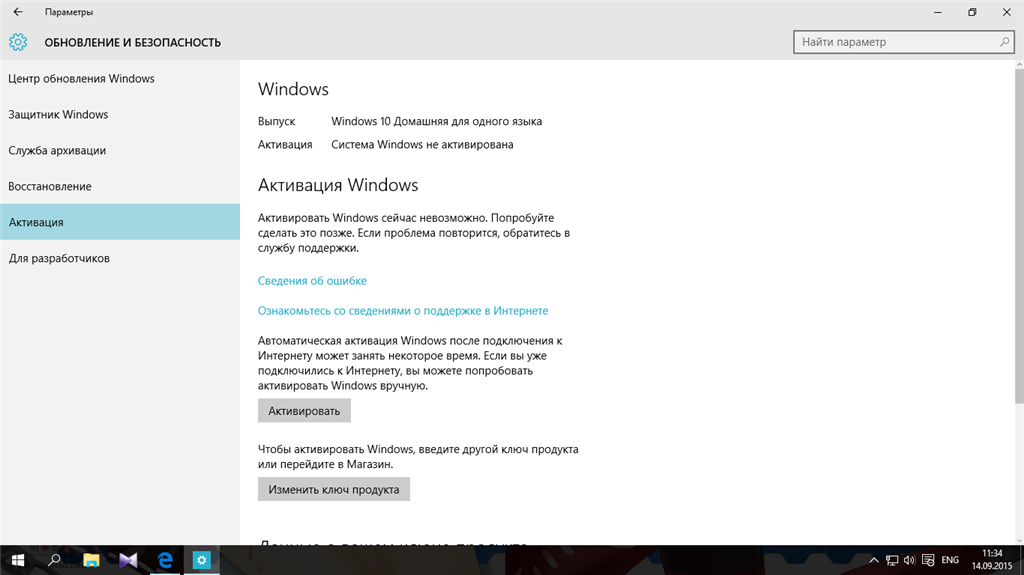This screenshot has width=1024, height=575.
Task: Click the vertical scrollbar thumb
Action: tap(1019, 238)
